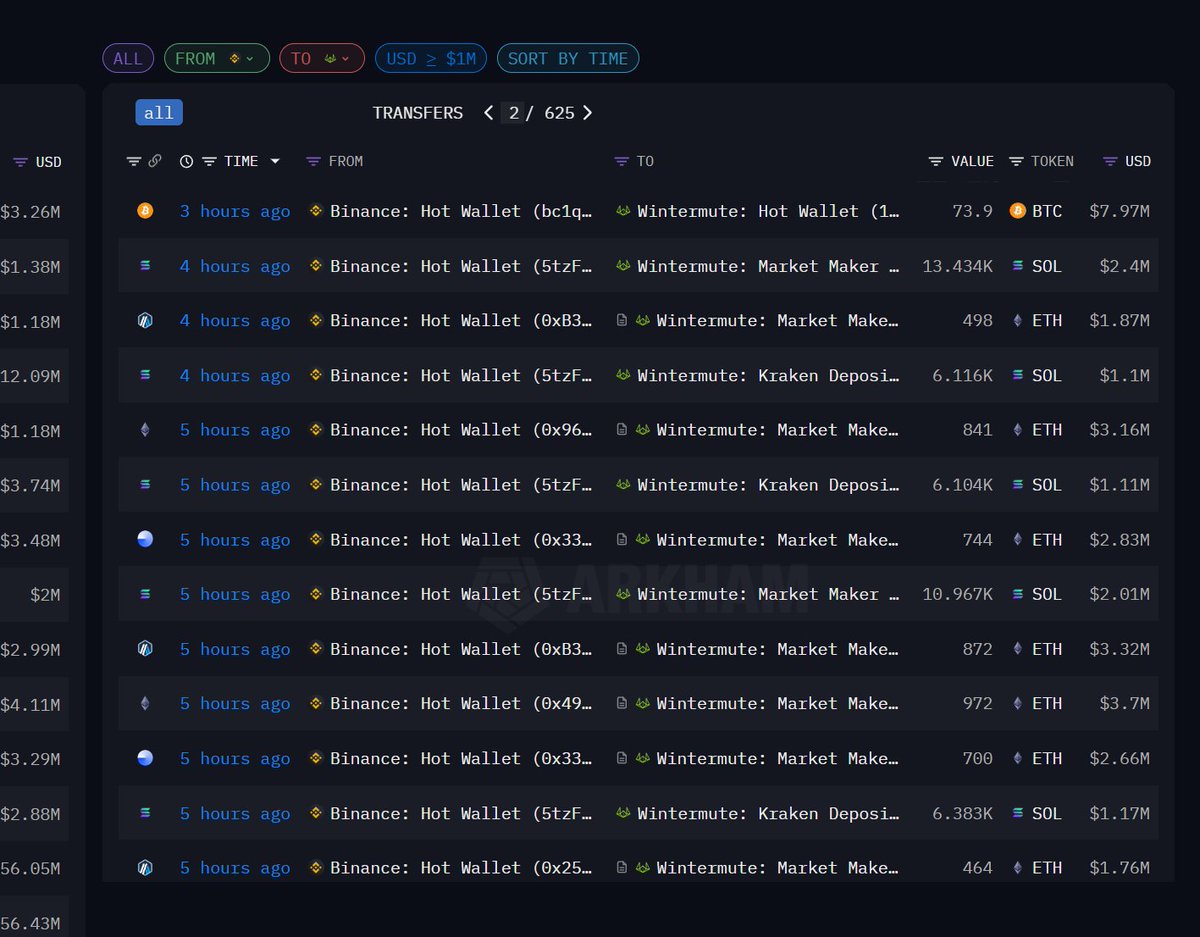Viewport: 1200px width, 937px height.
Task: Click the $3.7M USD amount
Action: click(x=1124, y=703)
